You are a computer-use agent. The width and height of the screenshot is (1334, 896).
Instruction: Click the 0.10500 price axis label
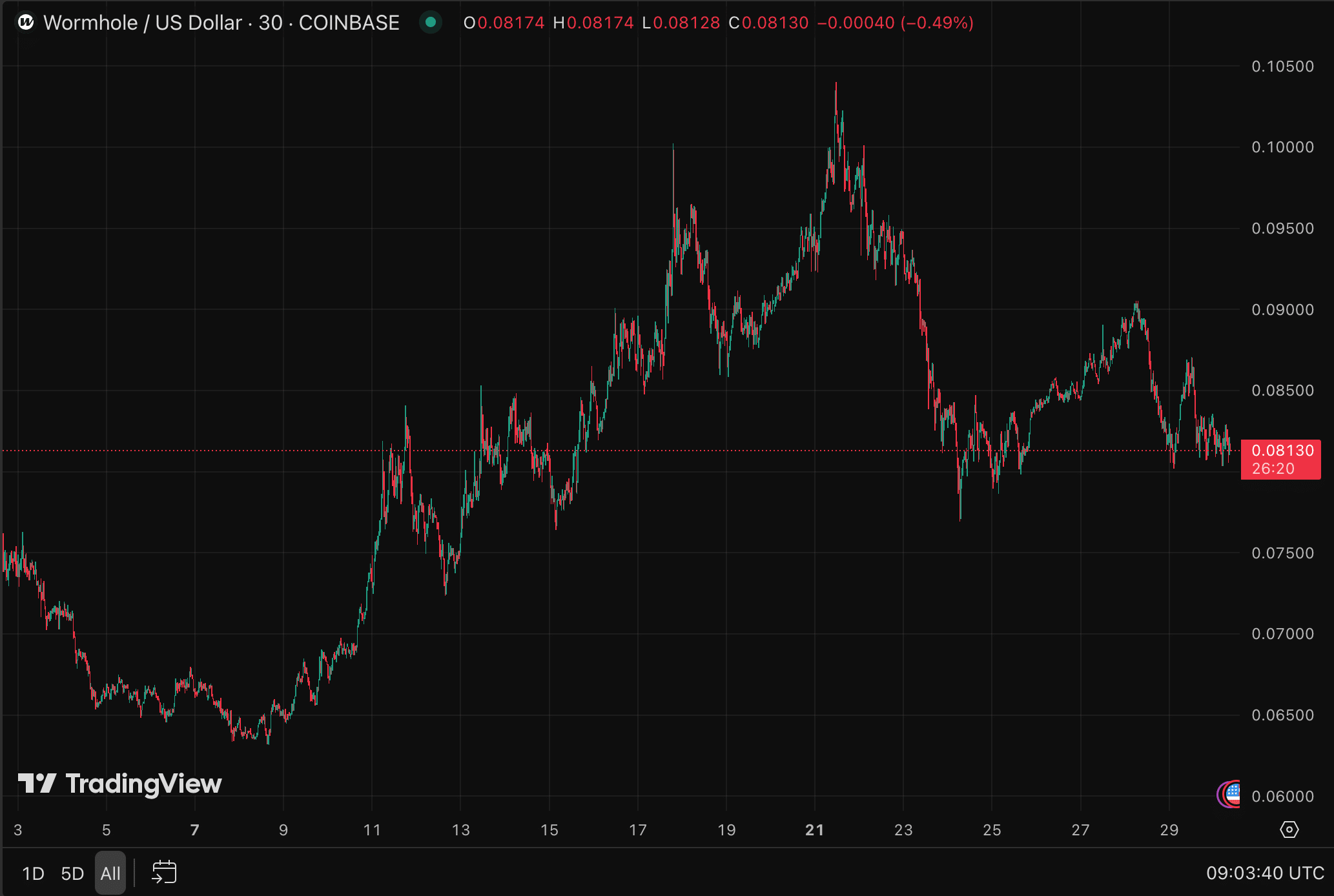click(1282, 66)
